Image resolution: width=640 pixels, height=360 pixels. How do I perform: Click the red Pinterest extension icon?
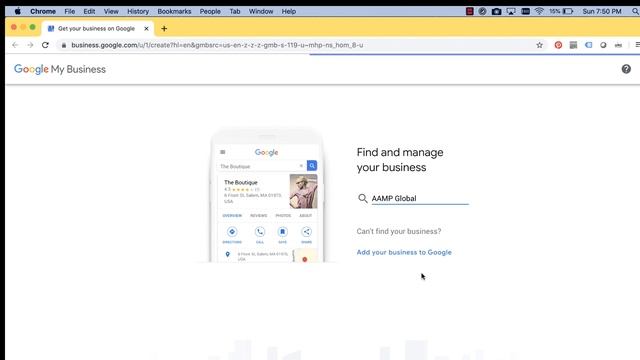click(558, 45)
